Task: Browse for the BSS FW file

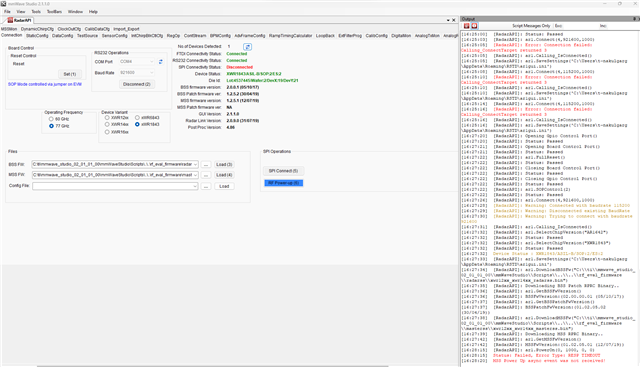Action: 206,165
